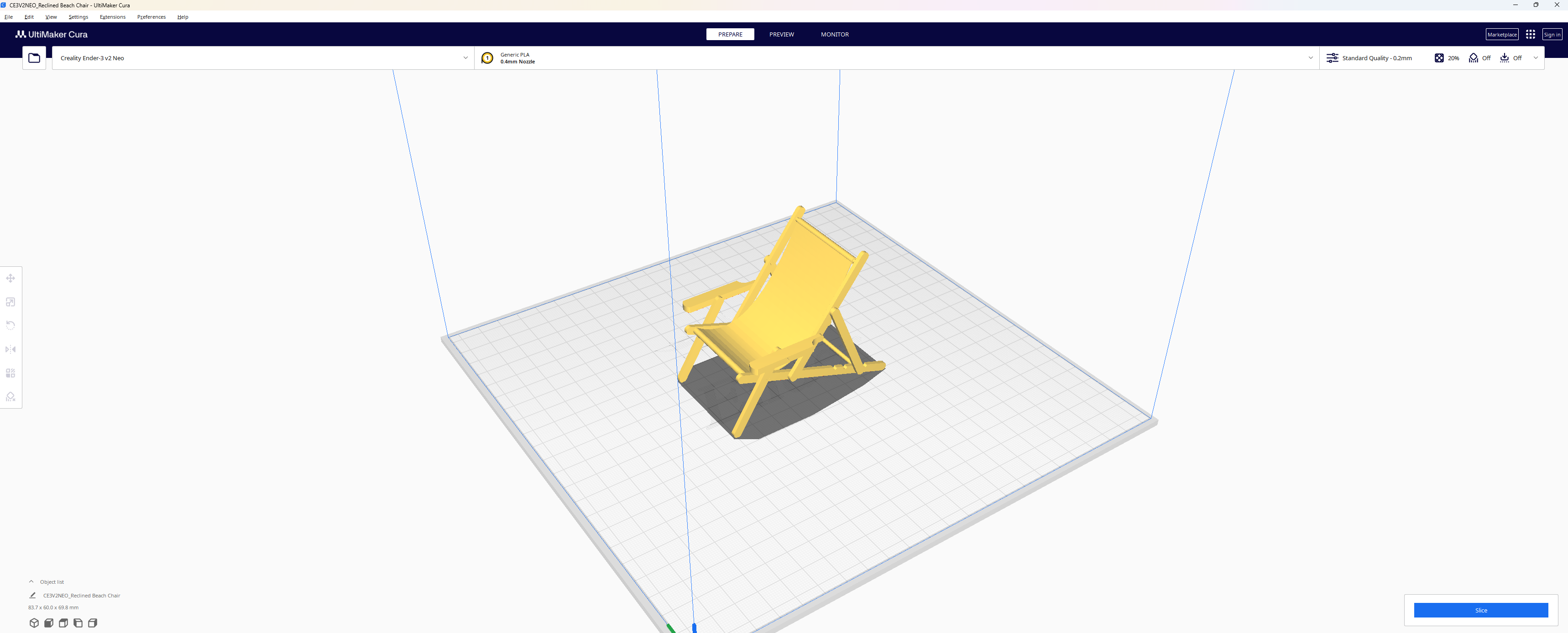Click the Sign in button
The image size is (1568, 633).
point(1552,34)
